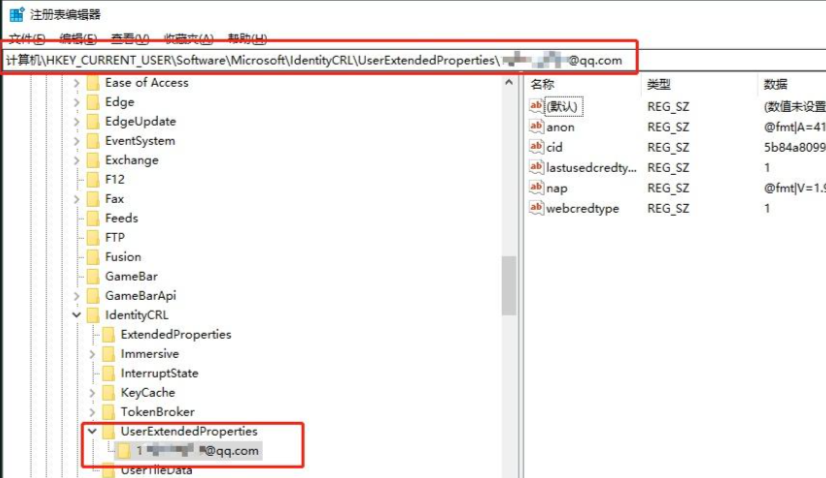This screenshot has width=826, height=478.
Task: Select the Fusion folder icon
Action: click(93, 257)
